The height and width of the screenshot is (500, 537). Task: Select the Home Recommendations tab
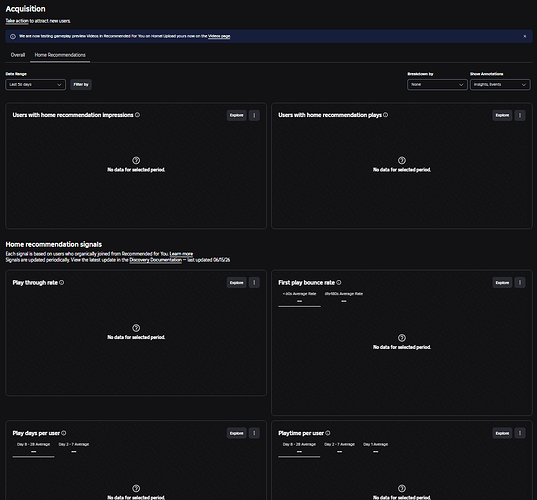coord(60,55)
